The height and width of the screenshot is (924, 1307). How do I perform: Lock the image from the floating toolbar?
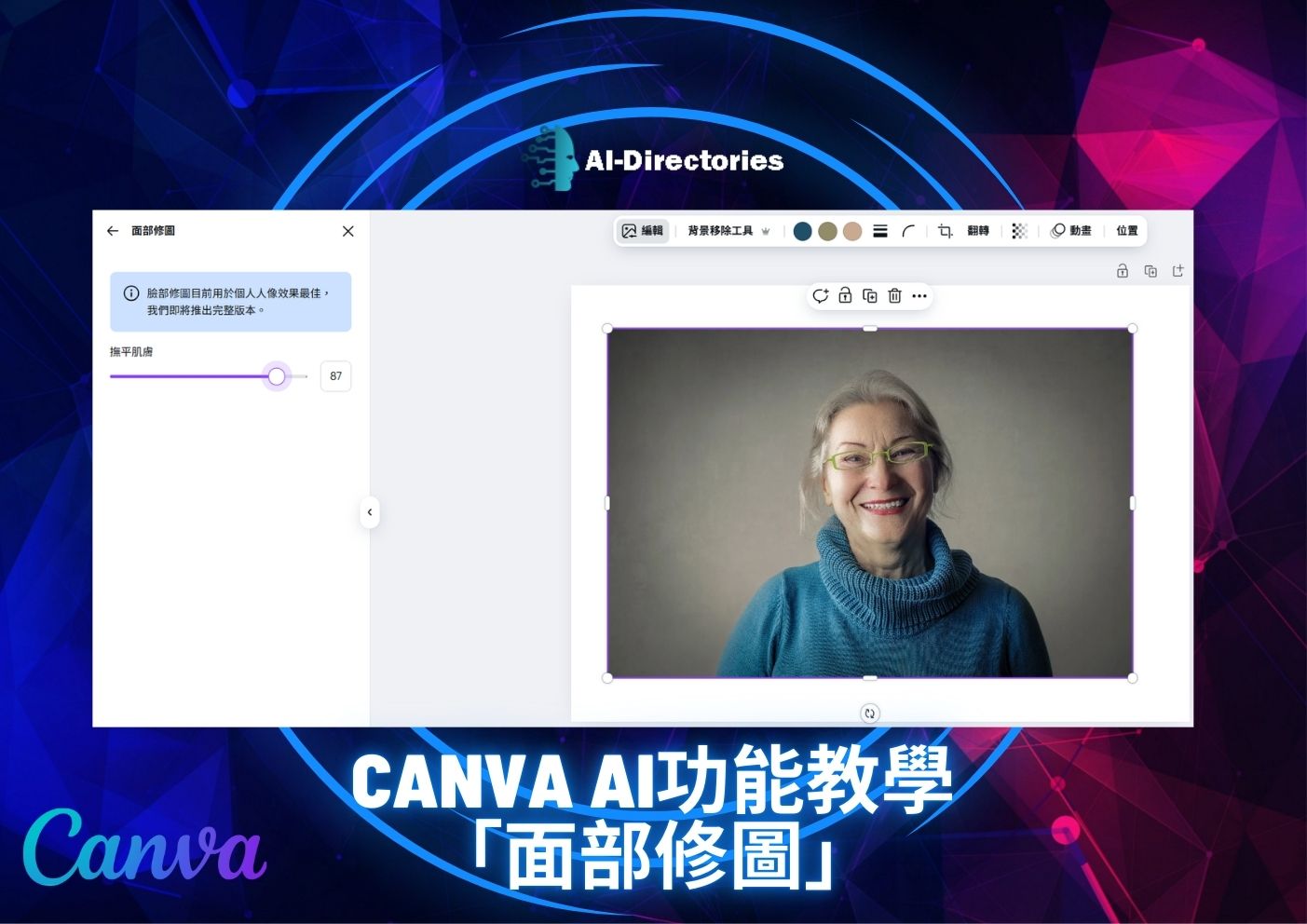click(845, 296)
